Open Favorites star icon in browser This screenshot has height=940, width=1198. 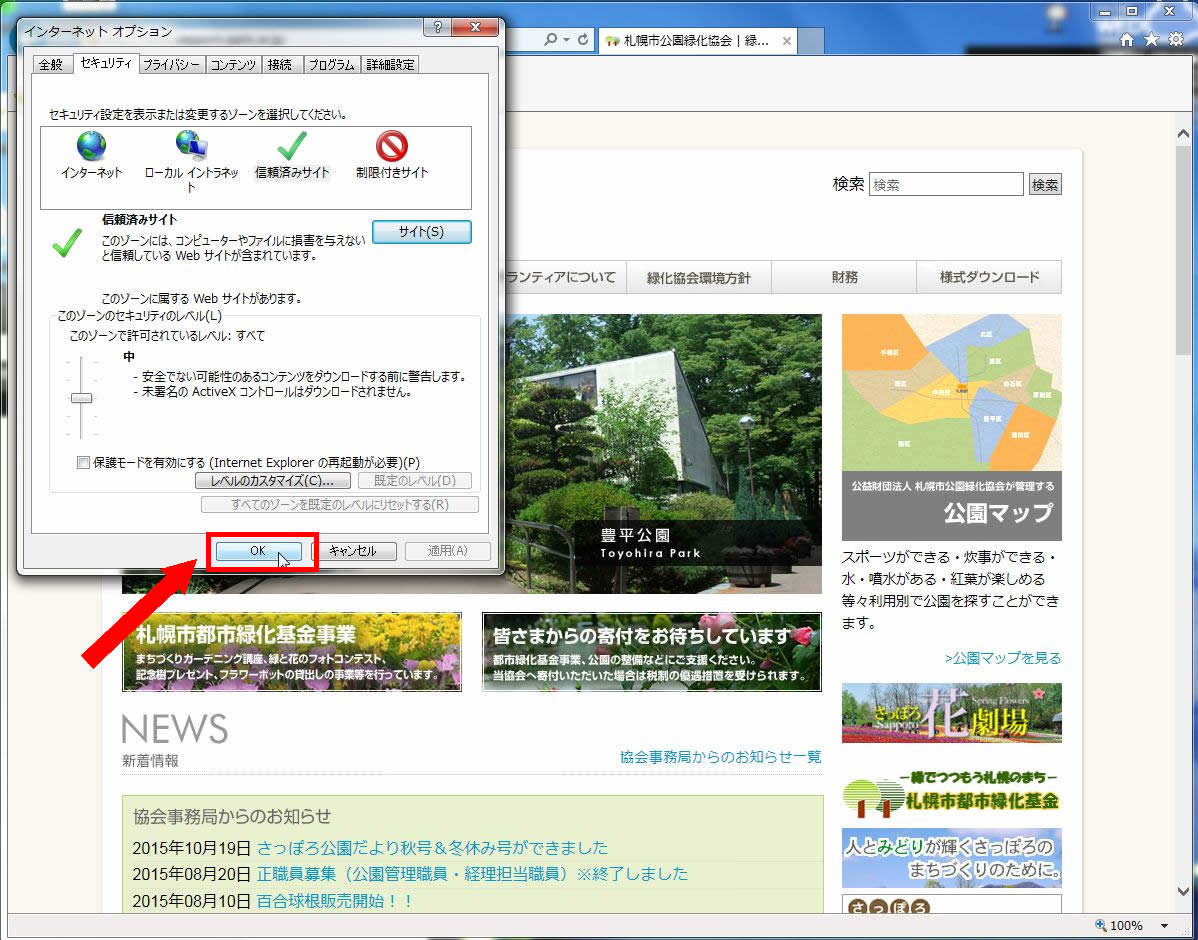(1151, 39)
